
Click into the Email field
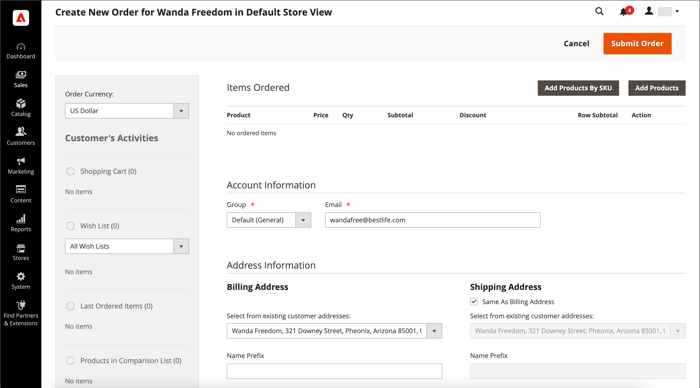(433, 220)
